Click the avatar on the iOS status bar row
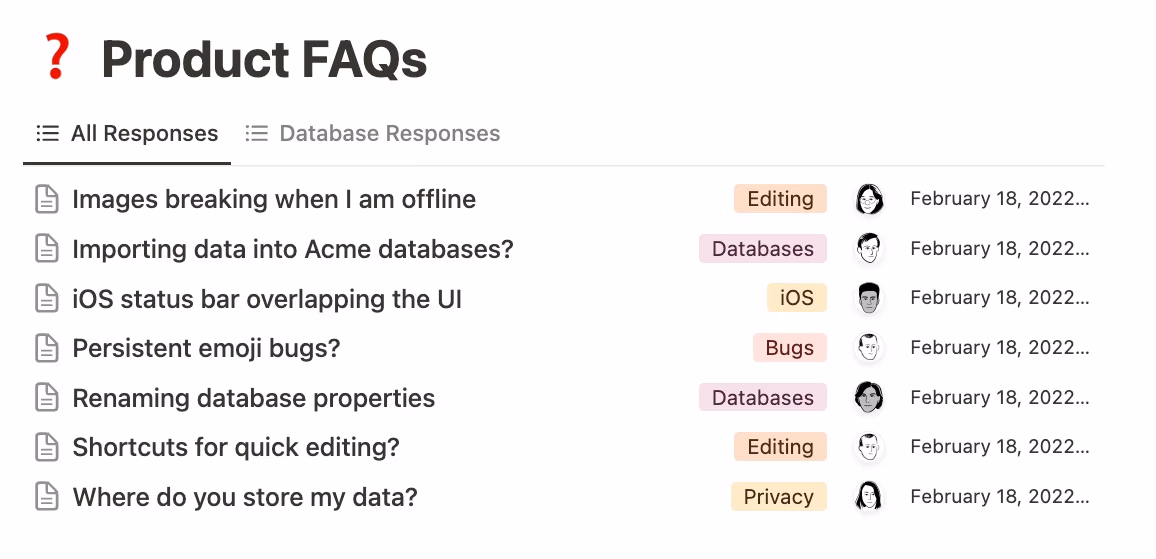 point(869,298)
